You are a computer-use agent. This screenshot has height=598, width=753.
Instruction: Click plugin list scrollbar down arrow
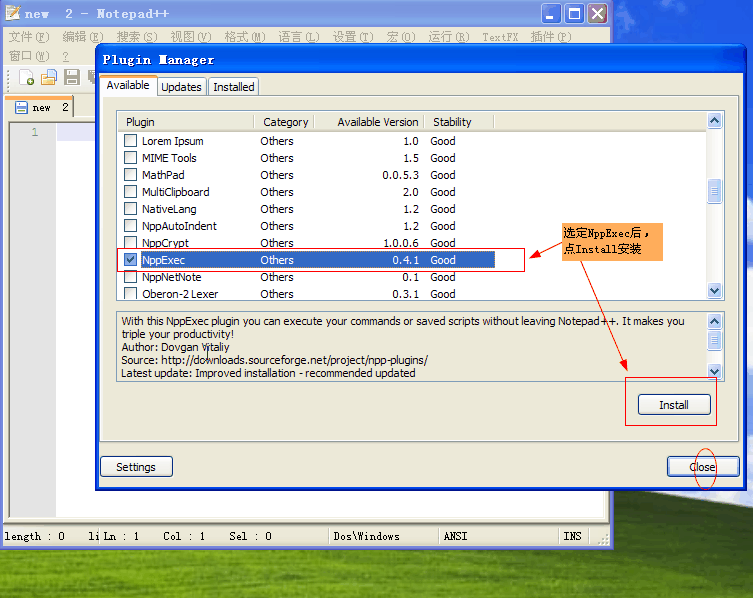click(715, 291)
